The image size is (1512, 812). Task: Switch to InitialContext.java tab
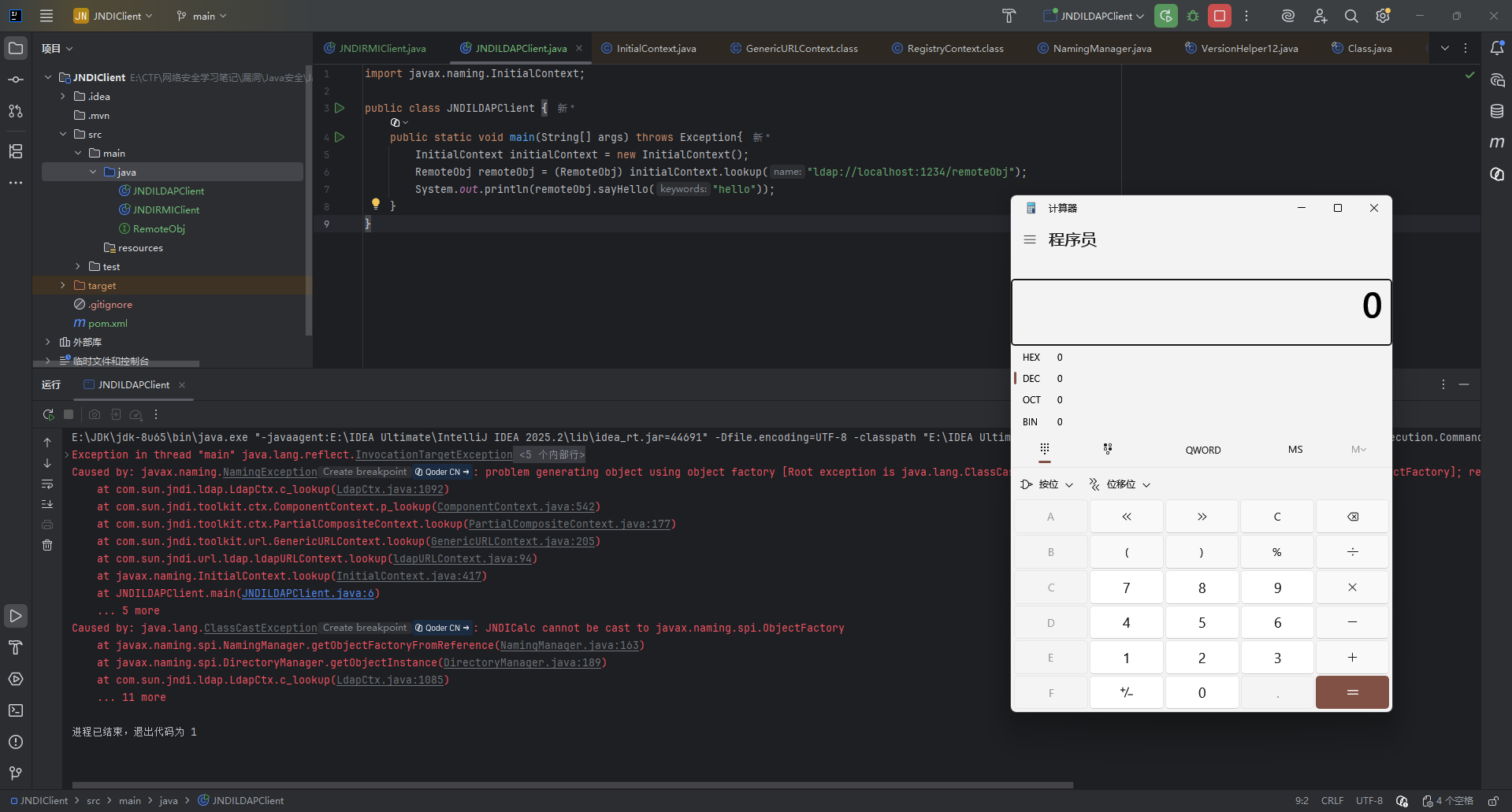[x=648, y=48]
